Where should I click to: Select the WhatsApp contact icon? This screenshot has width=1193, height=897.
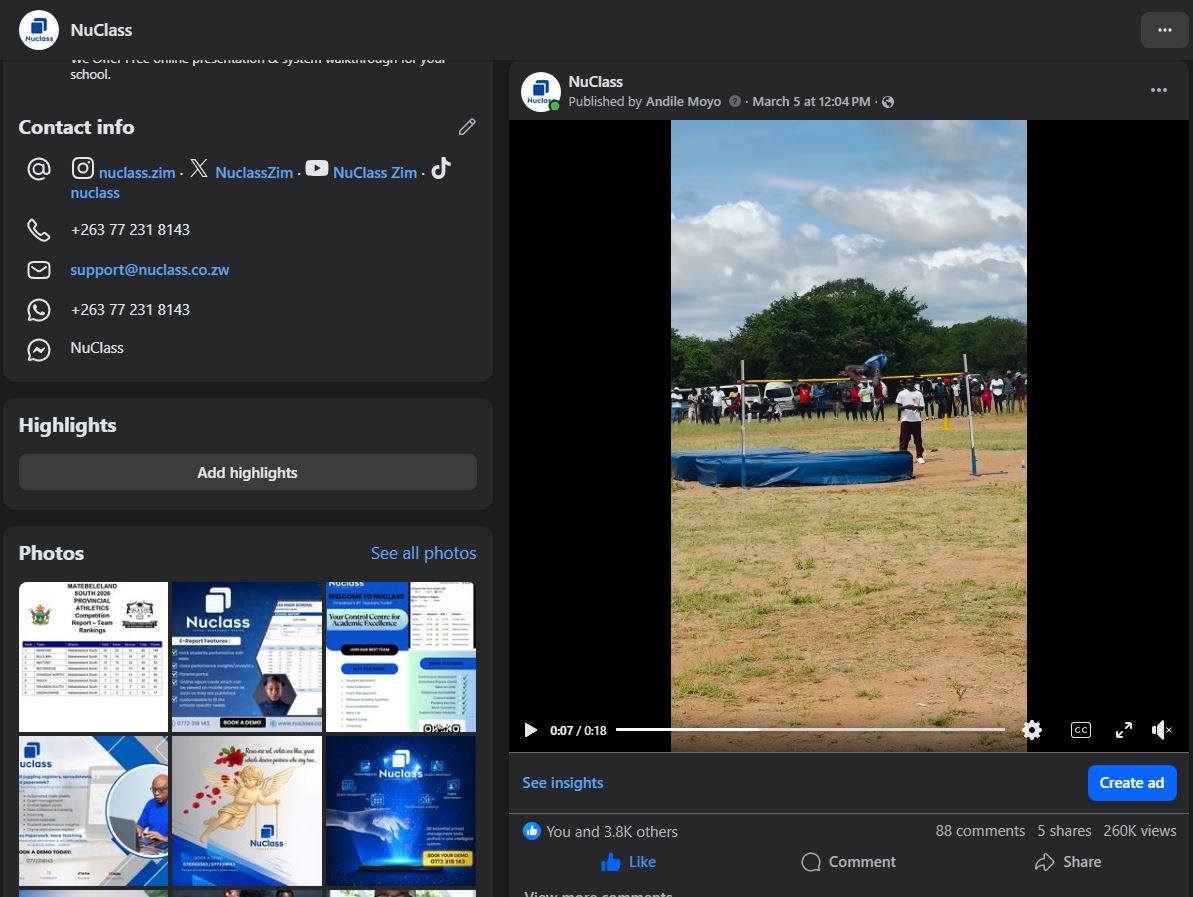(x=39, y=309)
